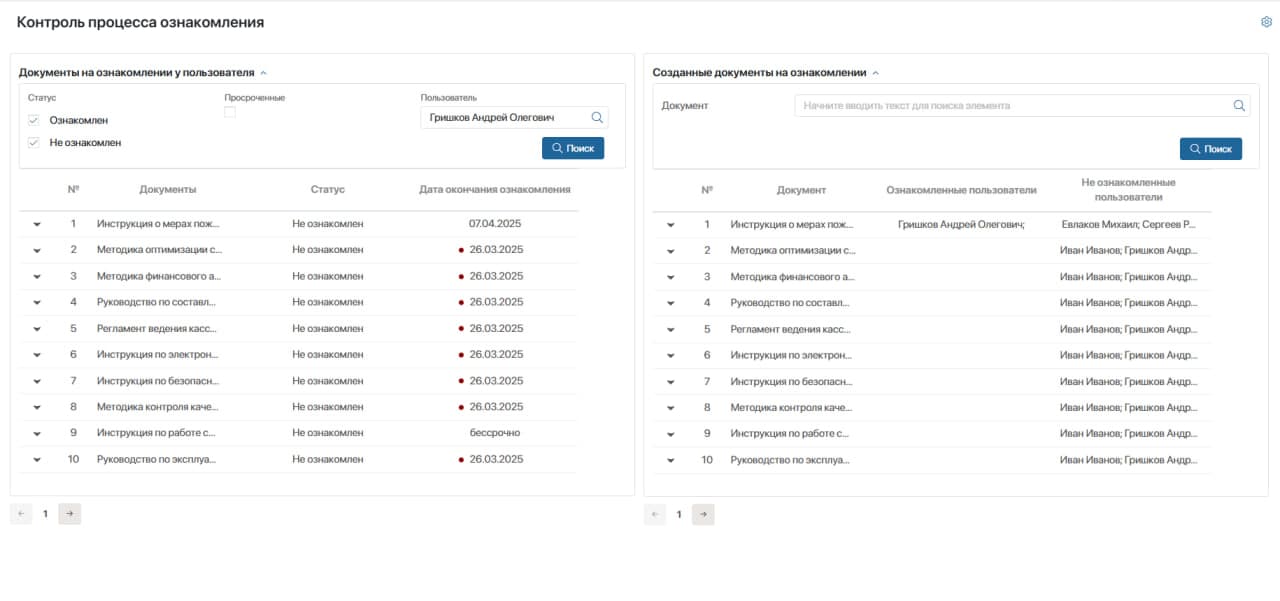Click 'Ознакомленные пользователи' column header

tap(961, 190)
